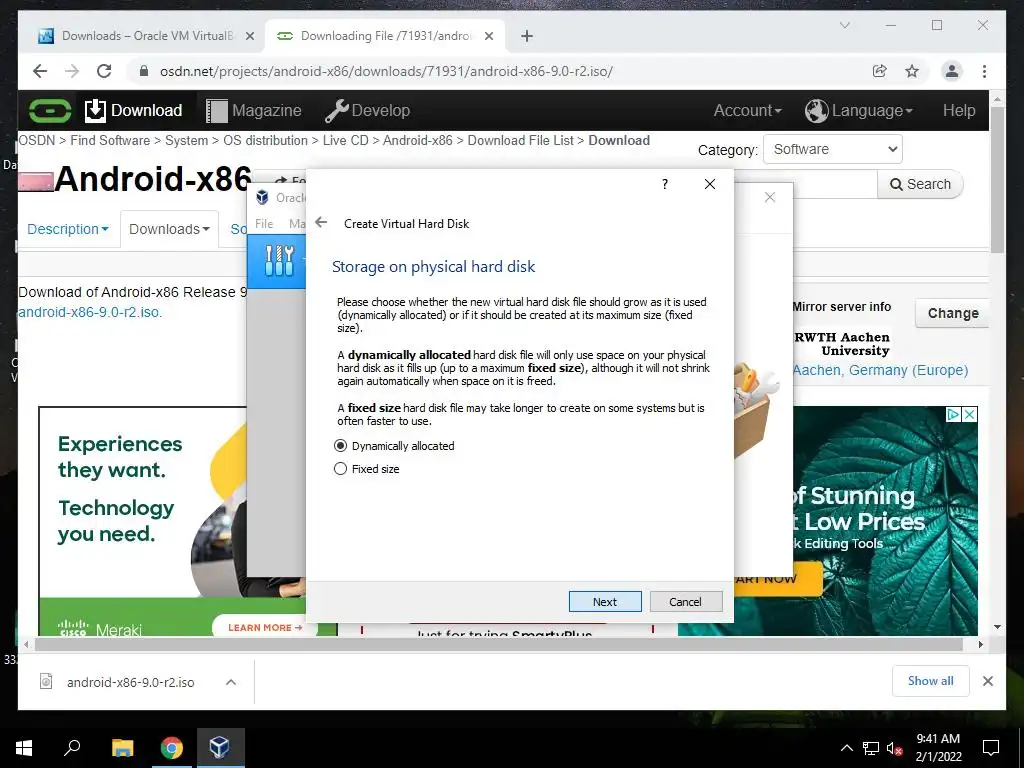Image resolution: width=1024 pixels, height=768 pixels.
Task: Choose the Fixed size radio option
Action: 366,469
